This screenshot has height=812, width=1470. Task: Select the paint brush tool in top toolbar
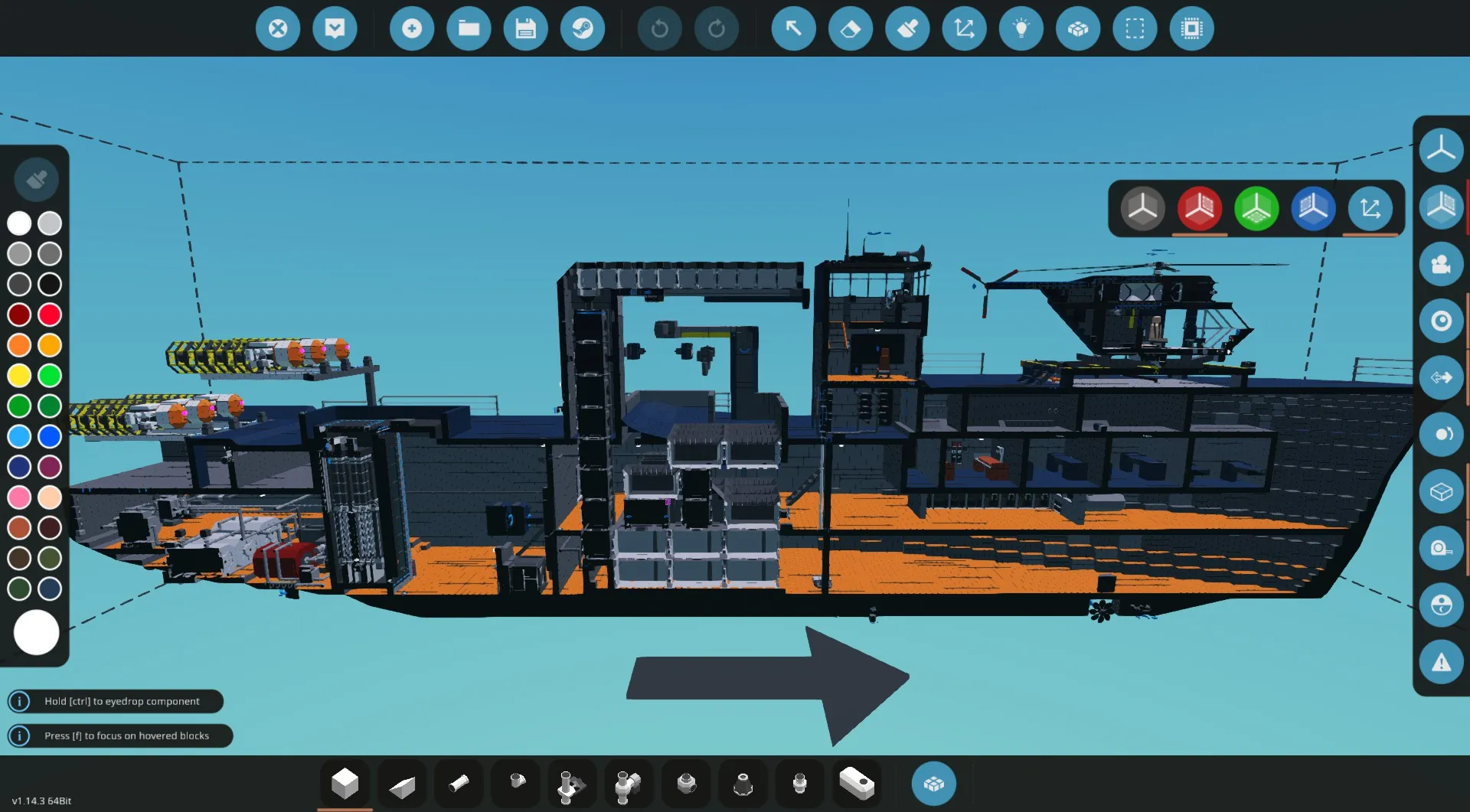point(907,29)
